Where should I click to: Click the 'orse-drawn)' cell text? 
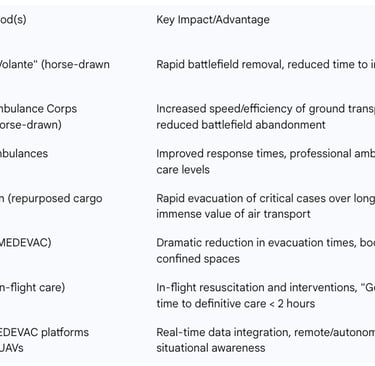pyautogui.click(x=31, y=125)
